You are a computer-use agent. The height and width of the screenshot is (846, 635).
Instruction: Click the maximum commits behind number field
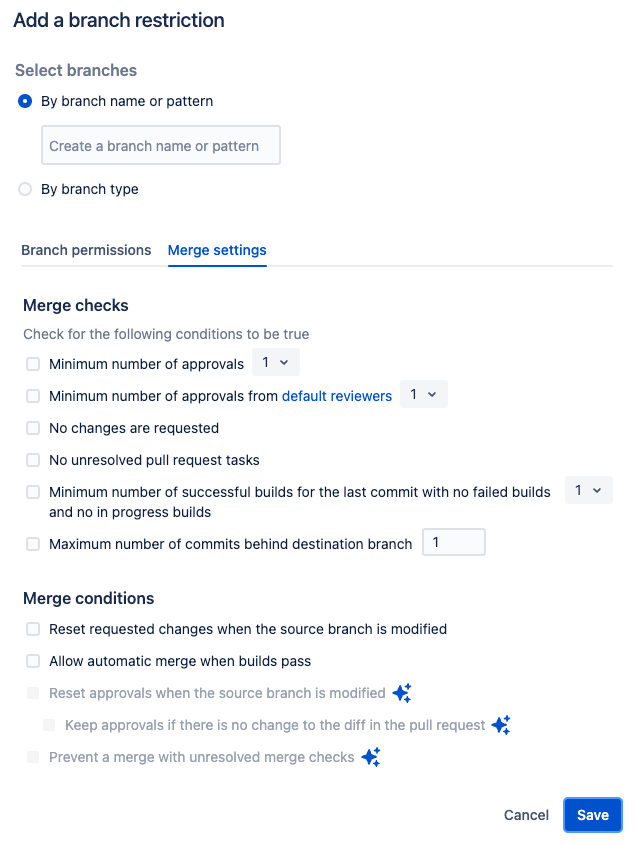(454, 543)
